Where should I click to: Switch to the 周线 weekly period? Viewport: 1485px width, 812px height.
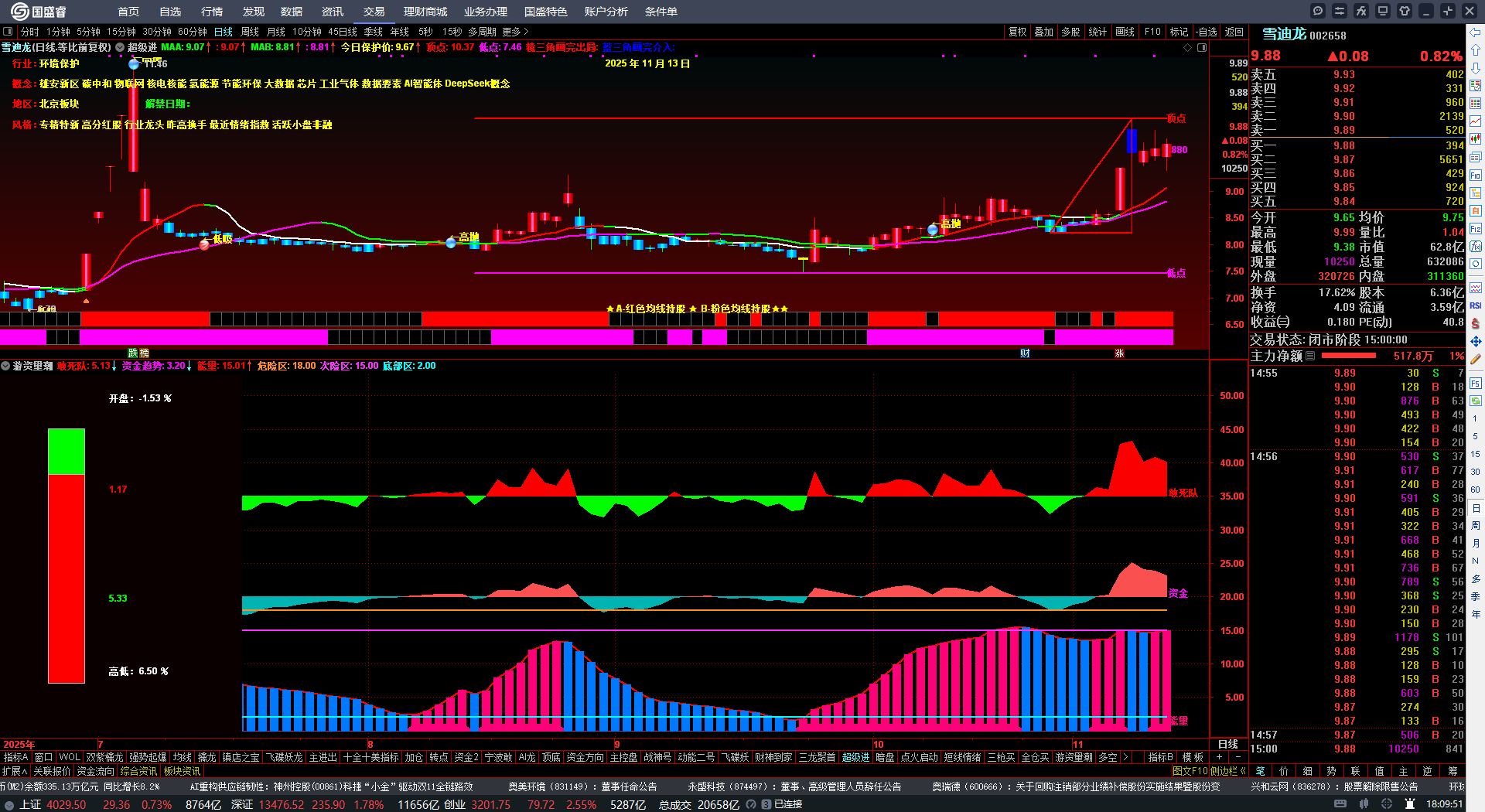click(250, 32)
